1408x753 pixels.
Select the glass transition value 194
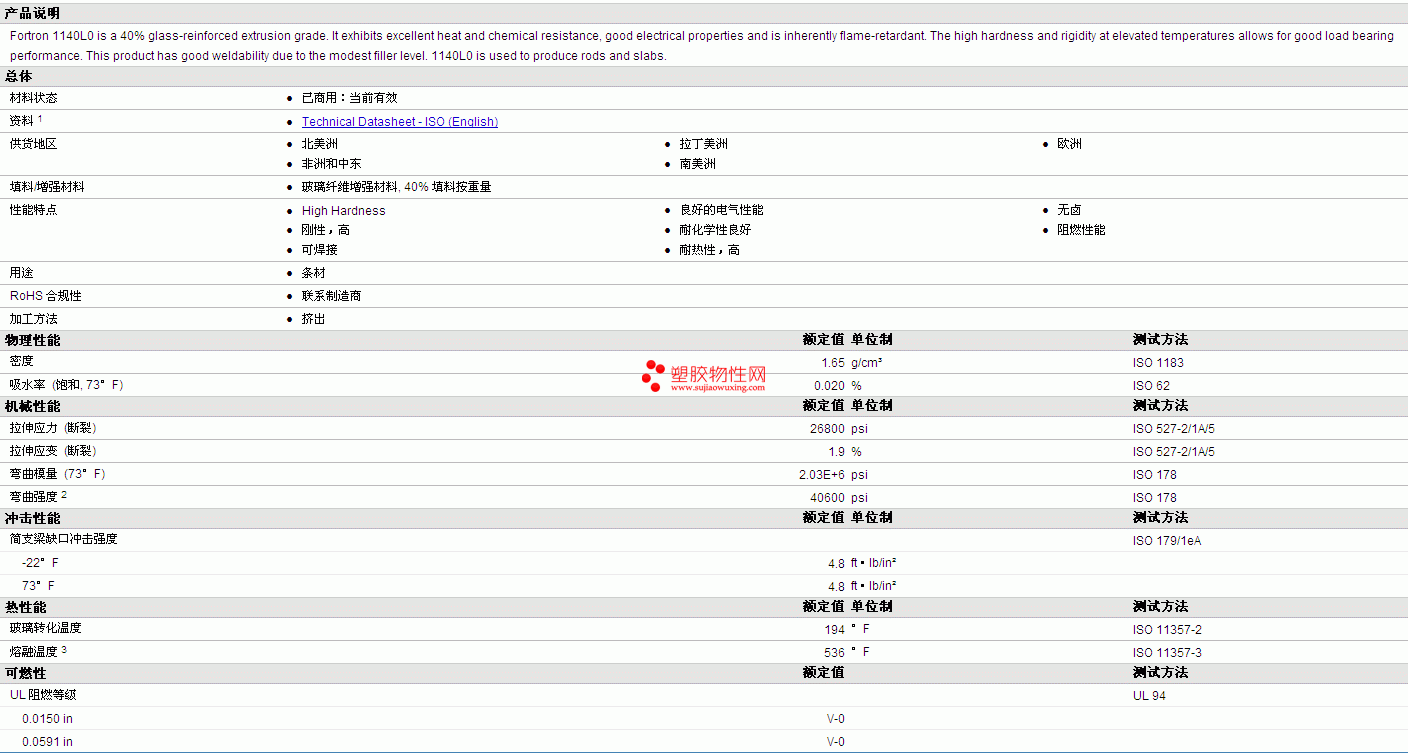(835, 630)
